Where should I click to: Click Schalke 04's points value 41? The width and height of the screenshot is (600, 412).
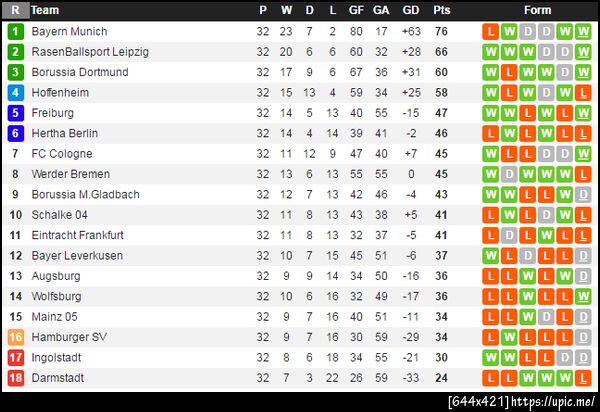441,215
